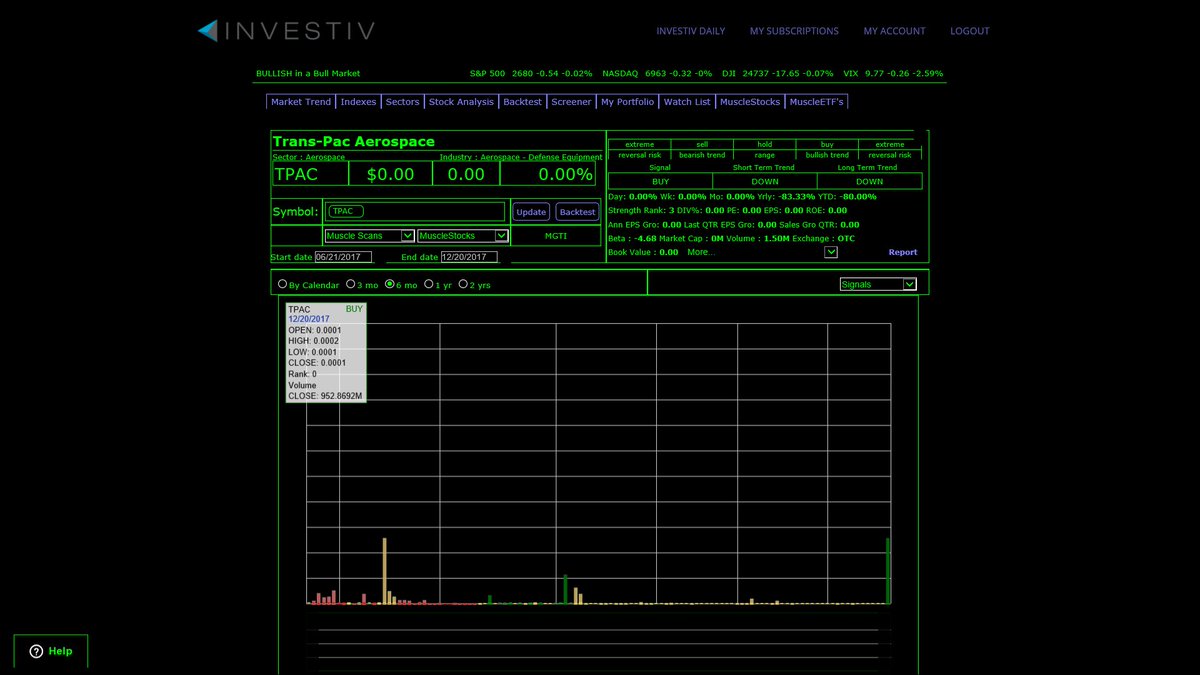Open My Portfolio tab
1200x675 pixels.
pos(628,102)
